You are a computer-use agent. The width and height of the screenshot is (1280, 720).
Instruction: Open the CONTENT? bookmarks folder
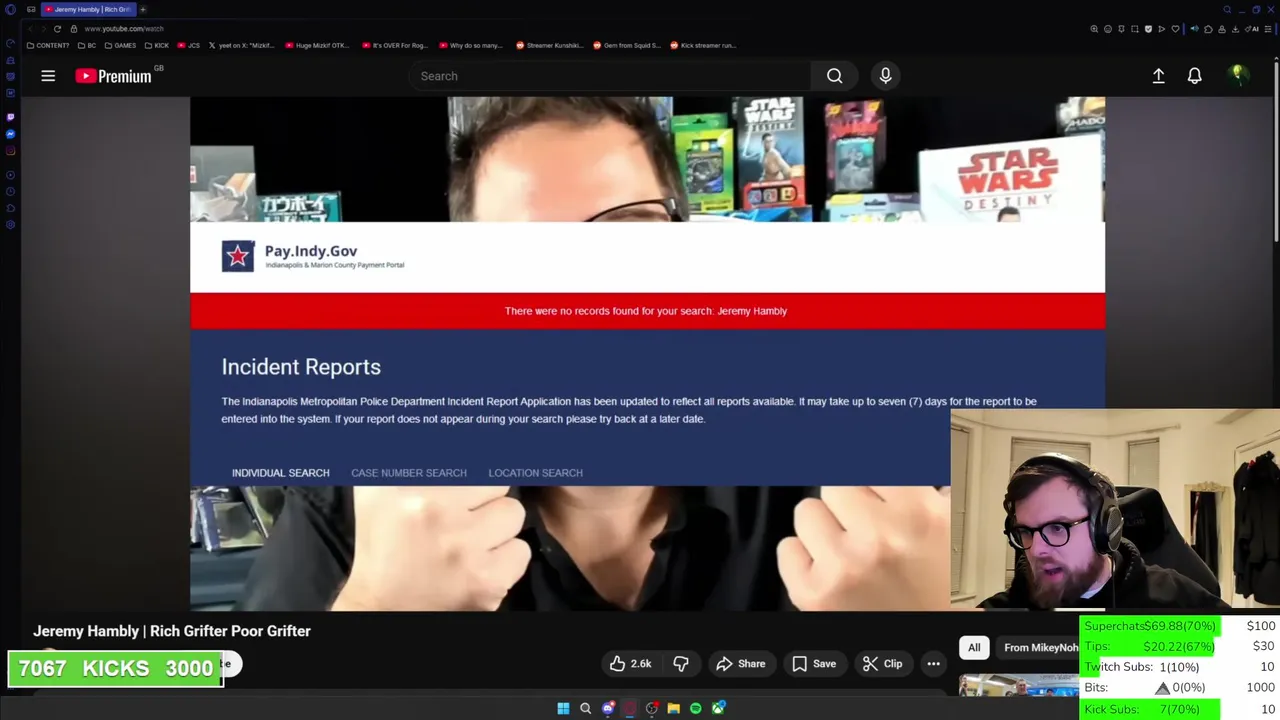pyautogui.click(x=48, y=45)
